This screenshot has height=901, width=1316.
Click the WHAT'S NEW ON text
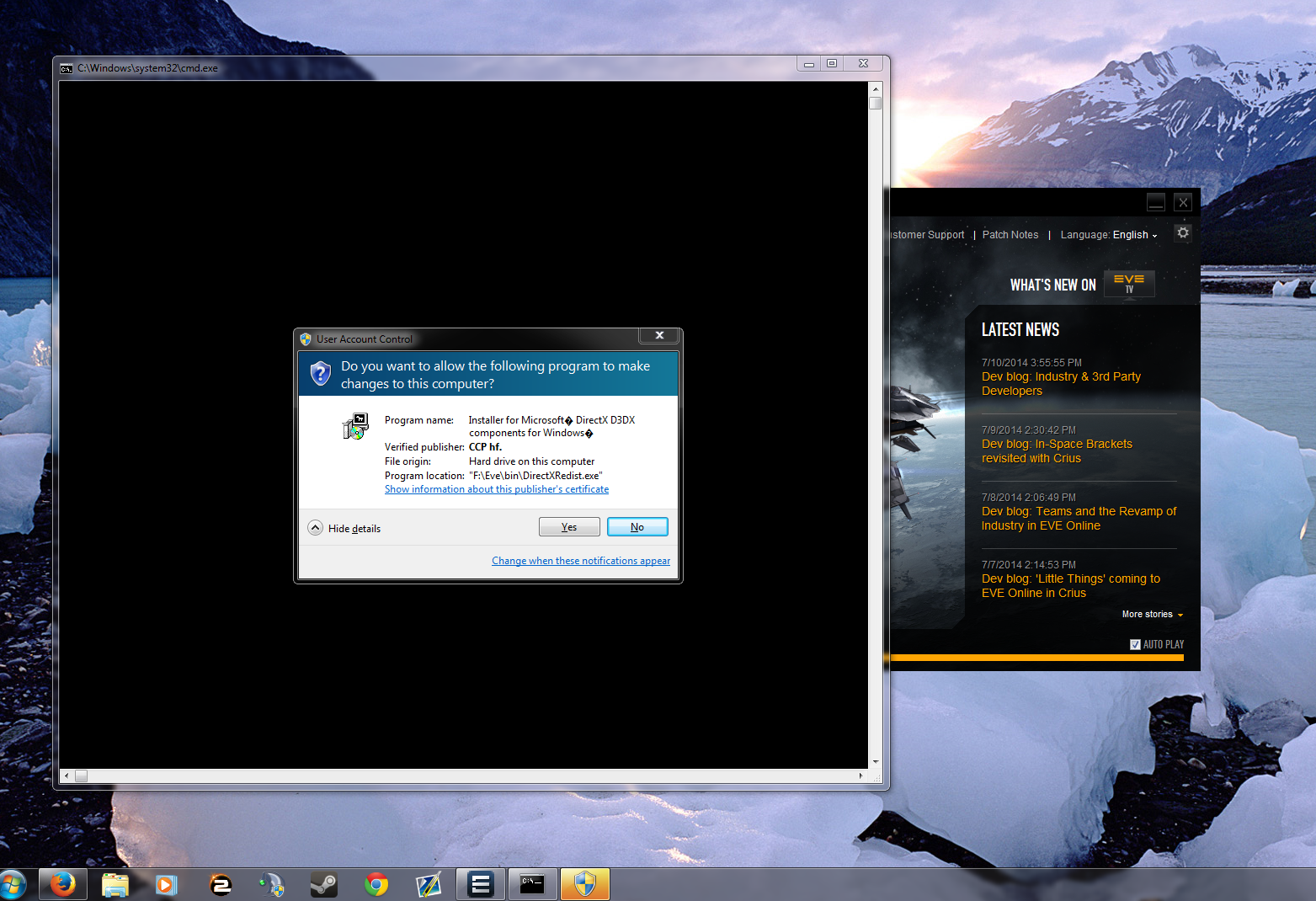1053,285
